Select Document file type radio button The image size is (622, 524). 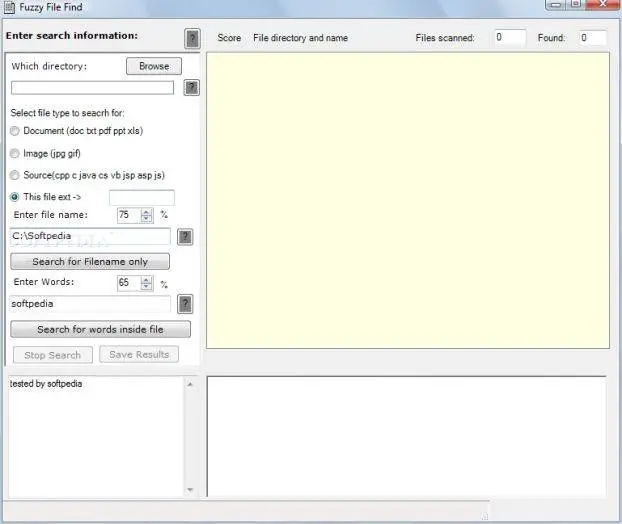pyautogui.click(x=15, y=131)
